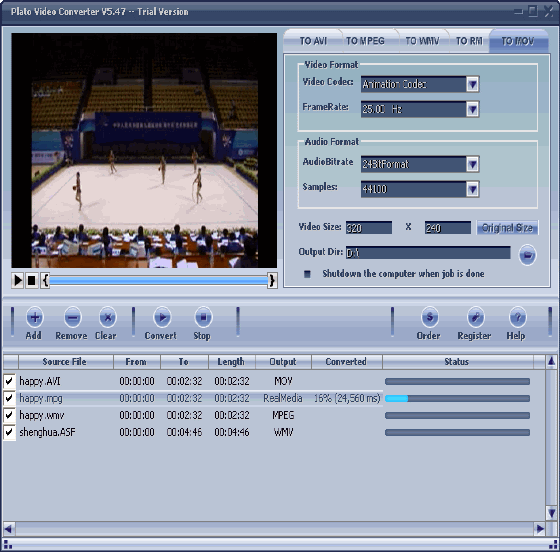Click the From column header

point(137,362)
